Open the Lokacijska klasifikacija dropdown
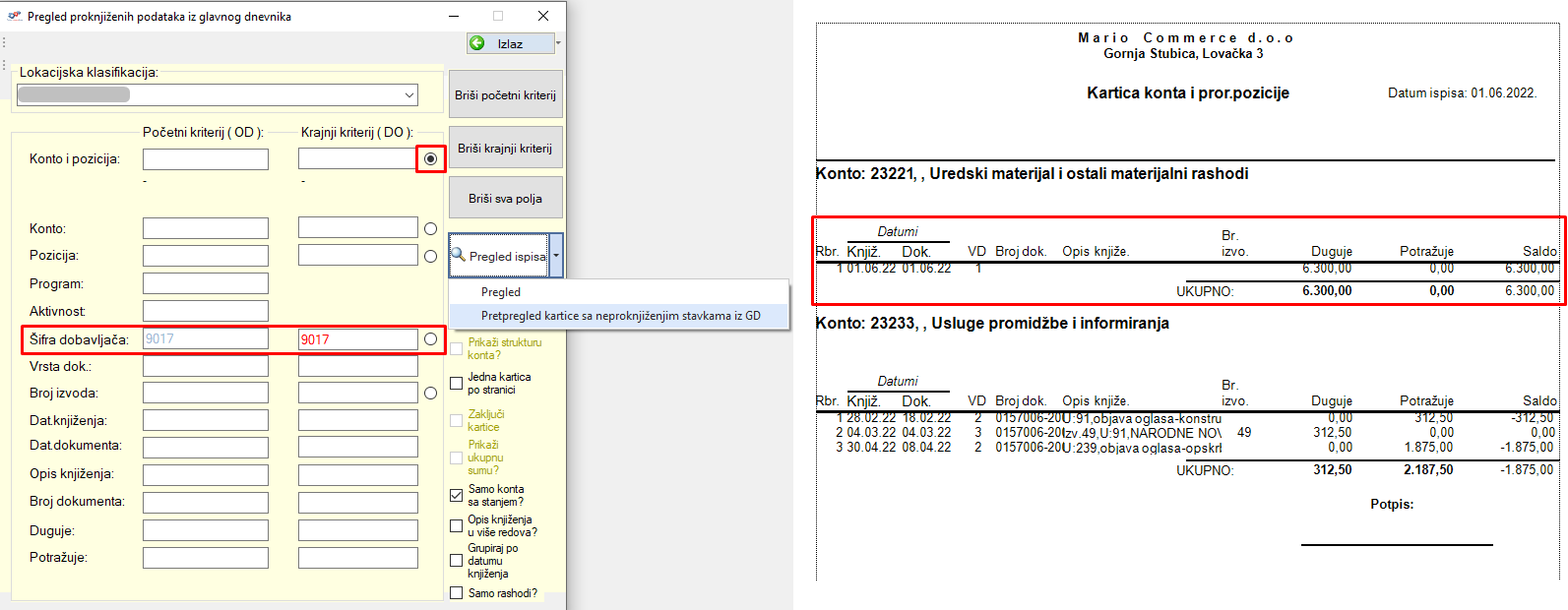 click(408, 95)
